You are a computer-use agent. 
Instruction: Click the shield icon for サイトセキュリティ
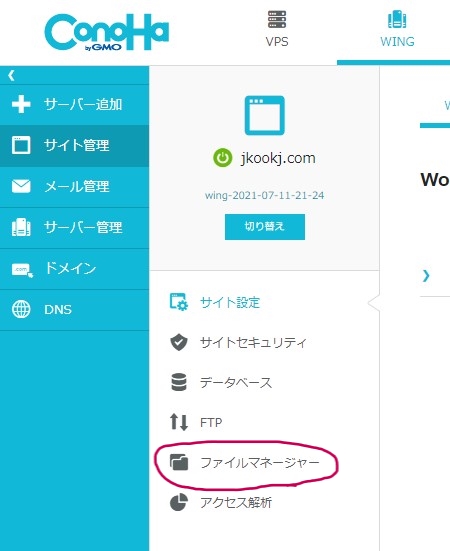click(179, 342)
